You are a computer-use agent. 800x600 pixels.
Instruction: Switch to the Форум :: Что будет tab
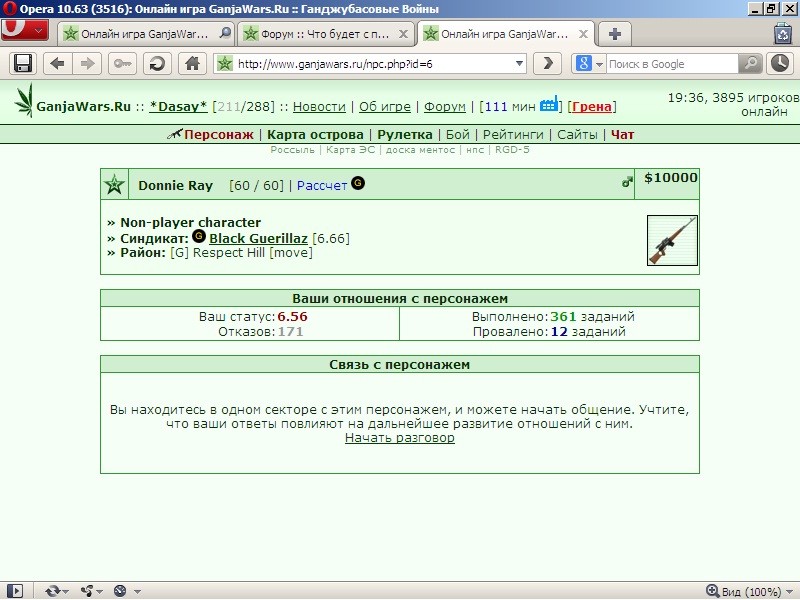[x=324, y=34]
